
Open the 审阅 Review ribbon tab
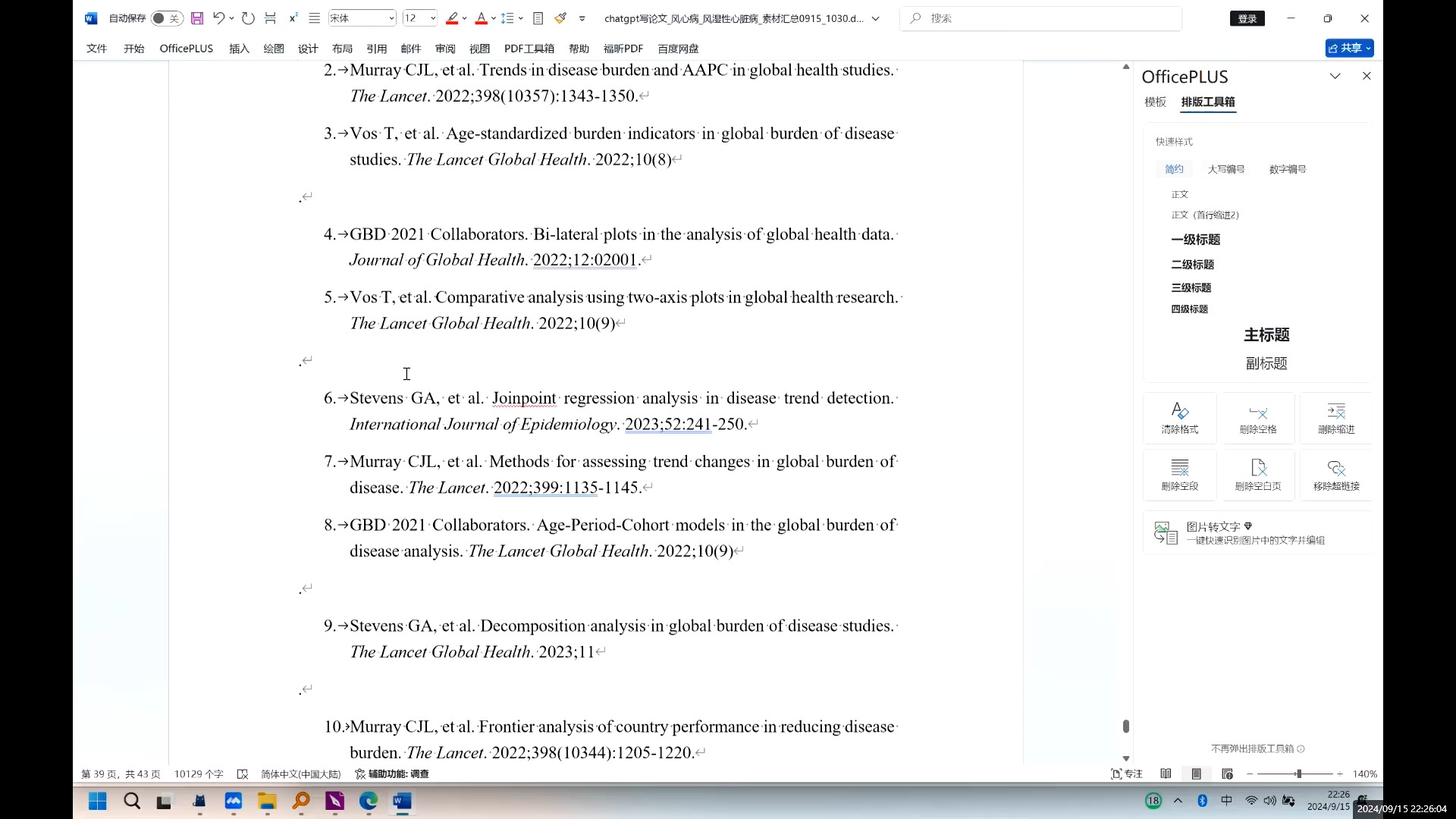click(x=445, y=49)
